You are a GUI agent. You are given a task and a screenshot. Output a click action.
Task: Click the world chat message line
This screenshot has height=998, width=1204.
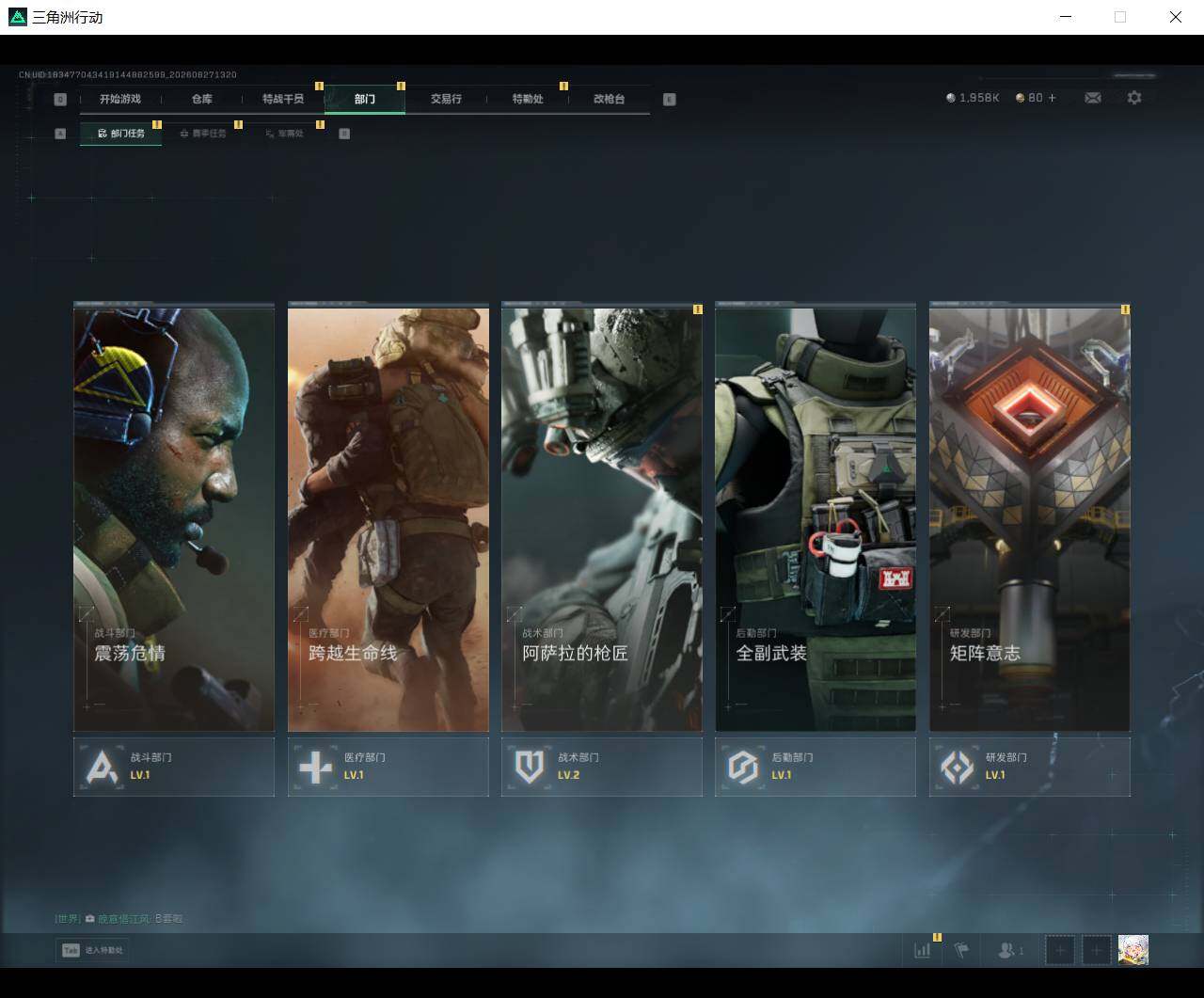tap(119, 918)
